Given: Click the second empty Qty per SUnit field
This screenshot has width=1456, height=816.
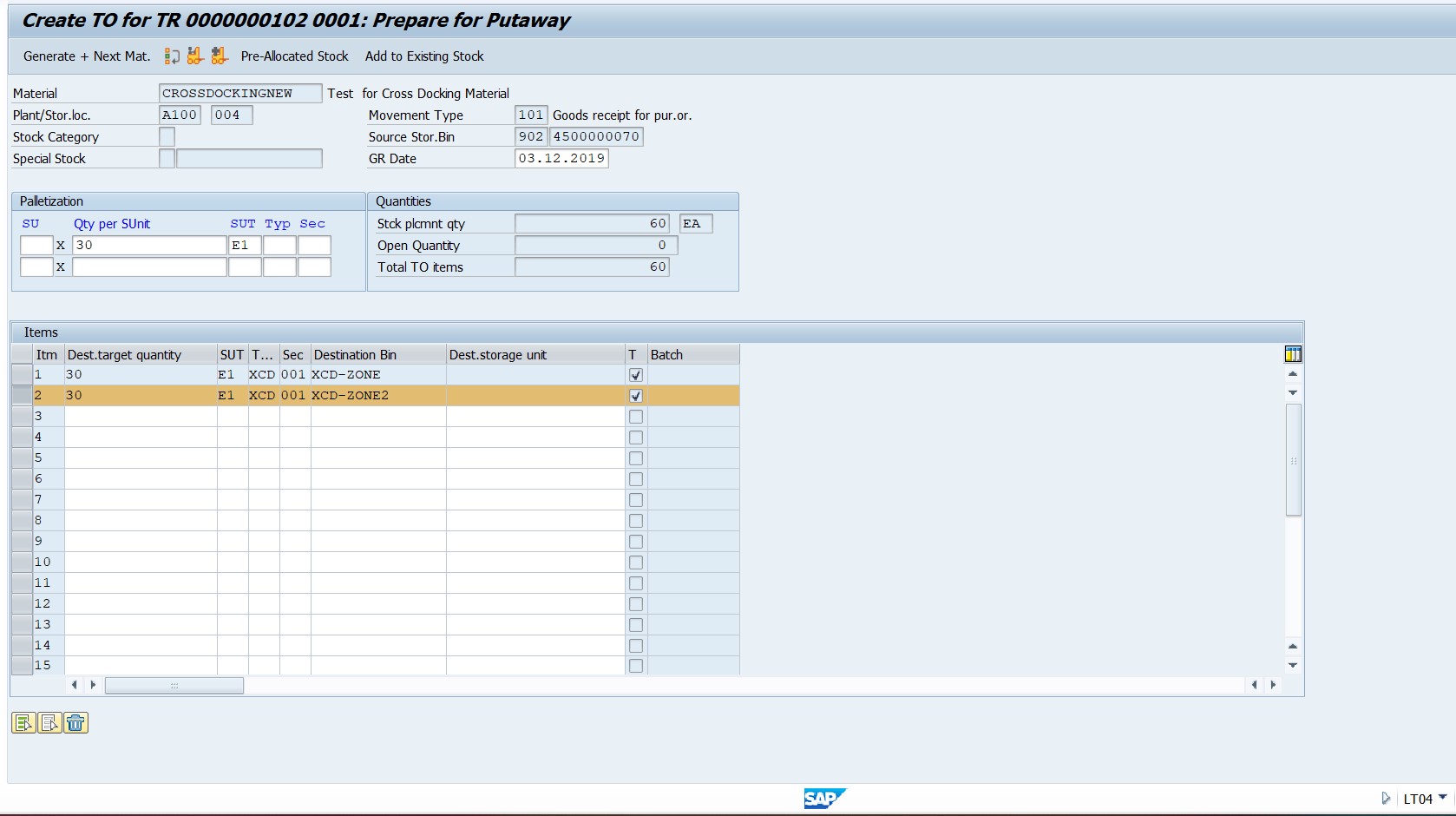Looking at the screenshot, I should (149, 267).
